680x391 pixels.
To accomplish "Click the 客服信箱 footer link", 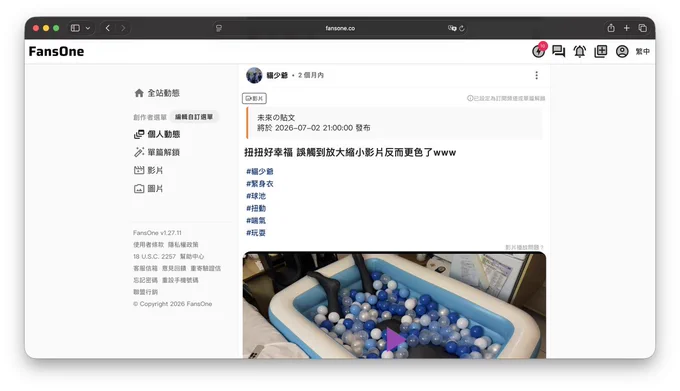I will click(x=145, y=268).
